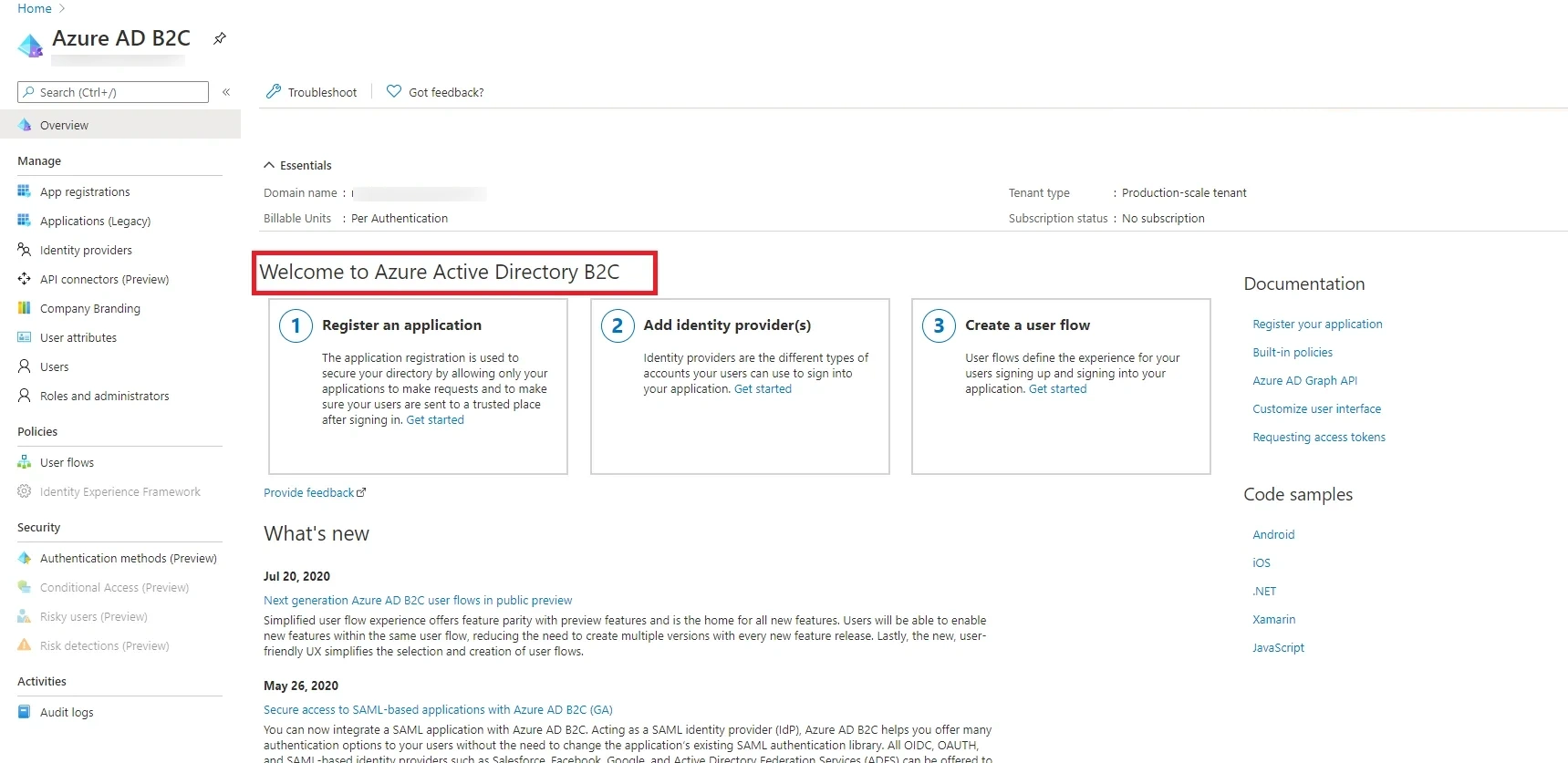The height and width of the screenshot is (763, 1568).
Task: Click the App registrations grid icon
Action: point(25,191)
